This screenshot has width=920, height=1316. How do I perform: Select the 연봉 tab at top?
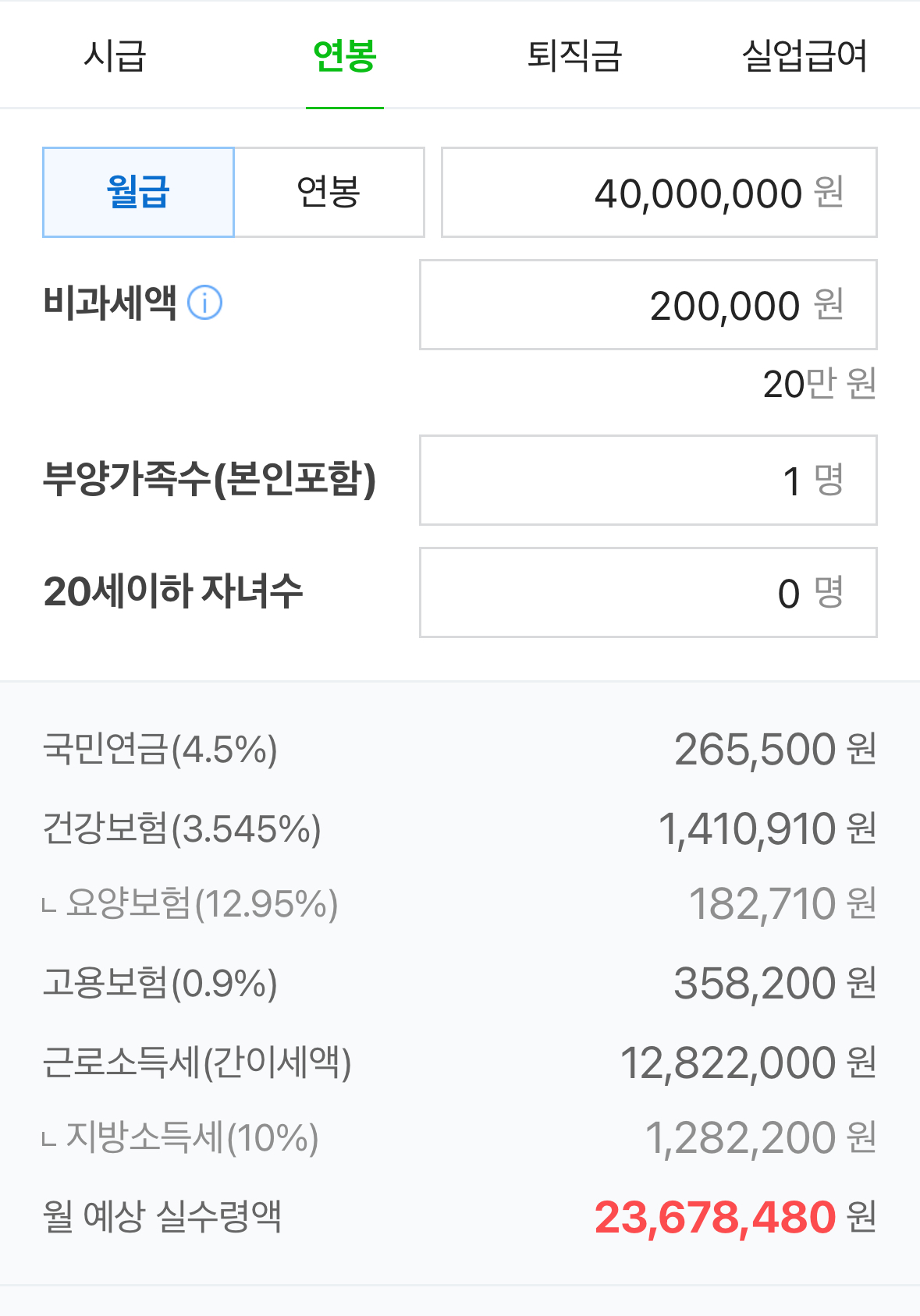tap(345, 55)
